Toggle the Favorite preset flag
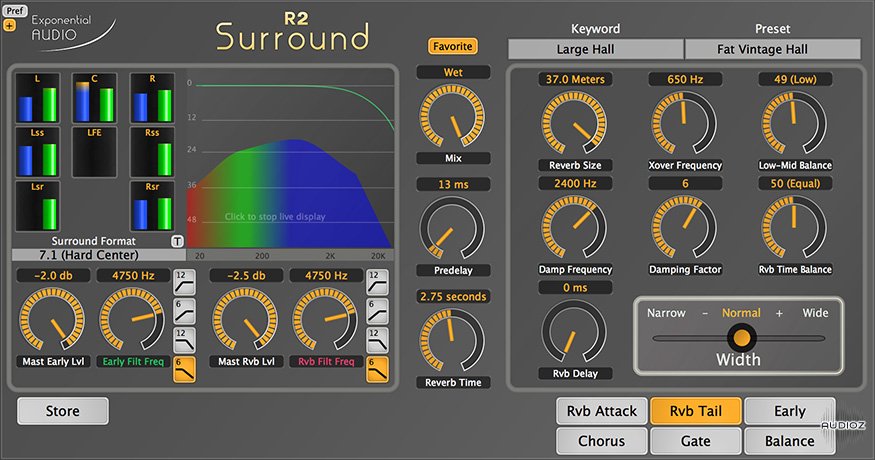 (453, 46)
